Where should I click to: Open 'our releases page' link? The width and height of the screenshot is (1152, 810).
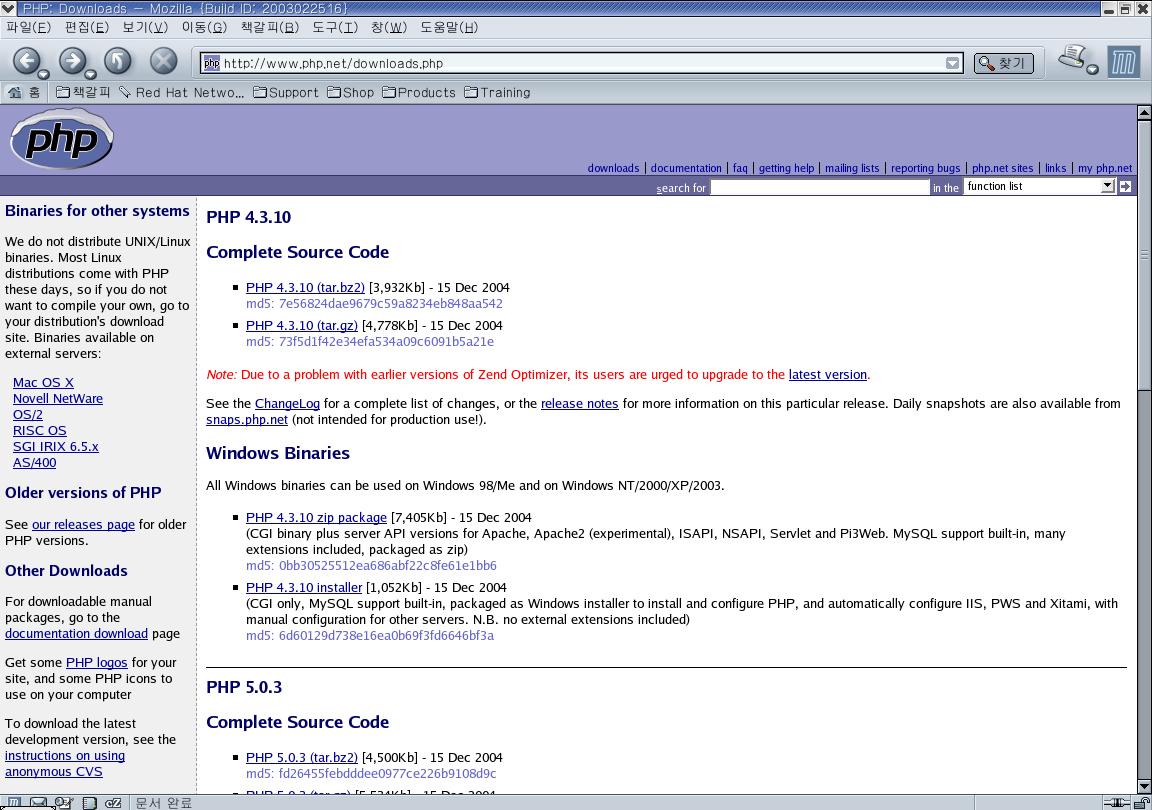tap(84, 525)
